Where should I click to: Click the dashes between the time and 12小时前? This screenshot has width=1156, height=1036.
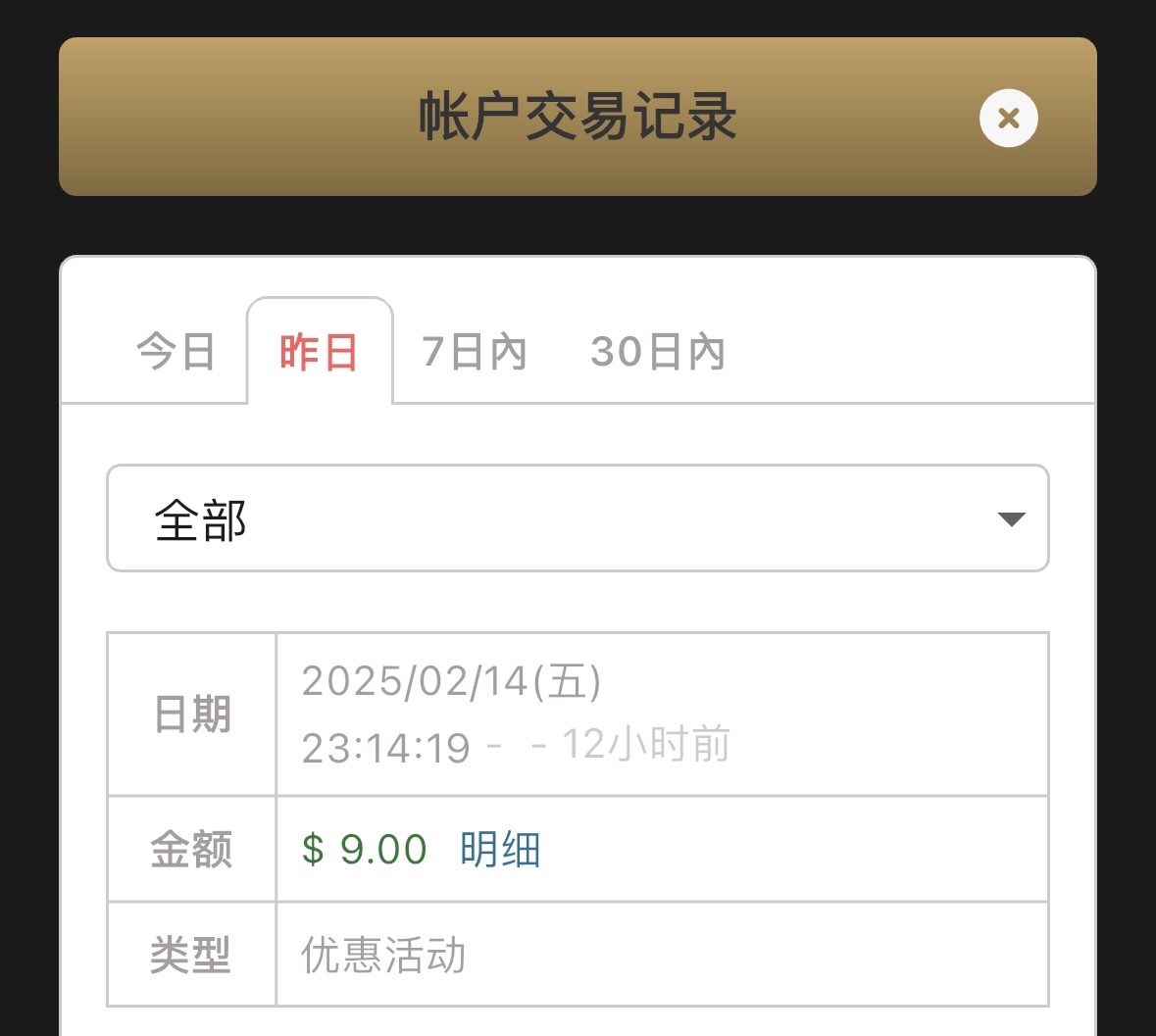pyautogui.click(x=516, y=746)
